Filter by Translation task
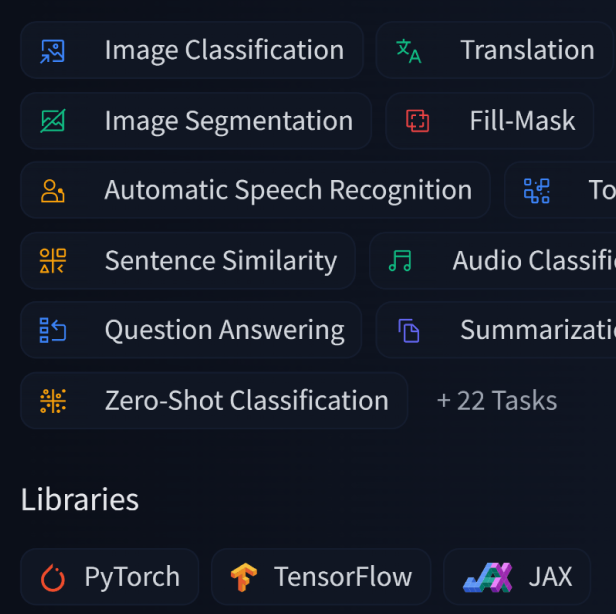Screen dimensions: 616x614 (526, 50)
